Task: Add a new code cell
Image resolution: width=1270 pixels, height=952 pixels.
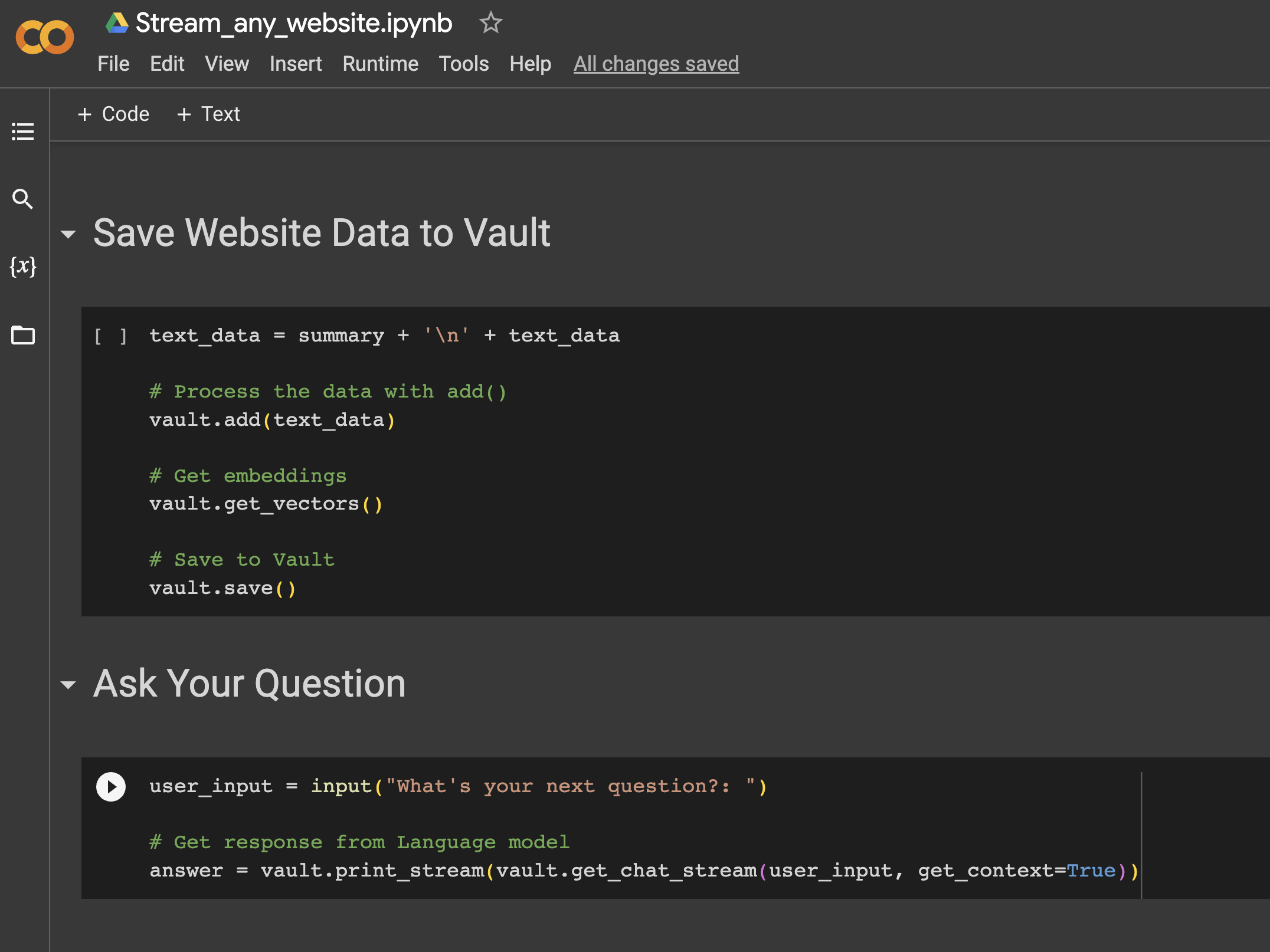Action: (x=114, y=113)
